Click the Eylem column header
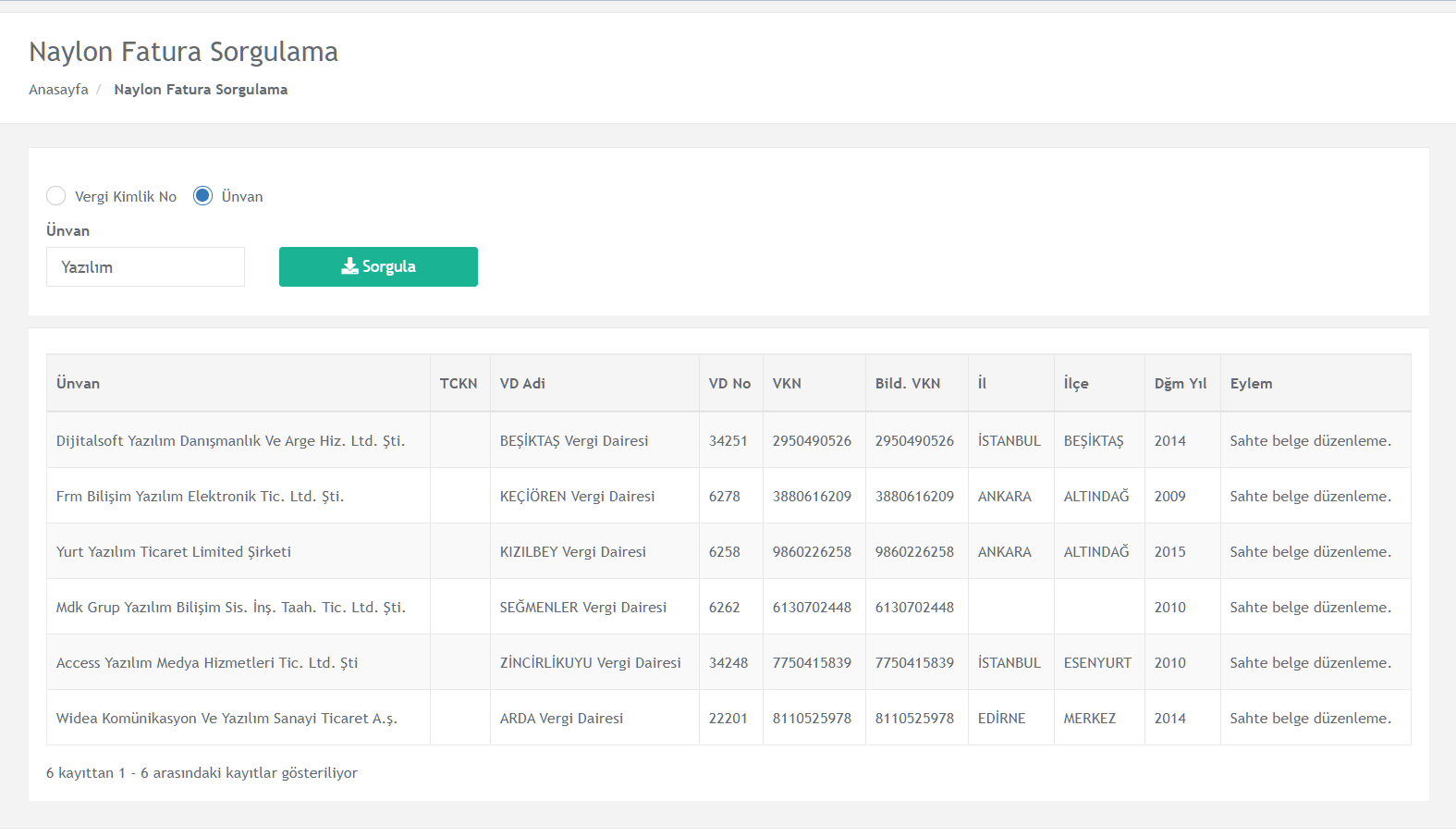The height and width of the screenshot is (837, 1456). 1315,383
